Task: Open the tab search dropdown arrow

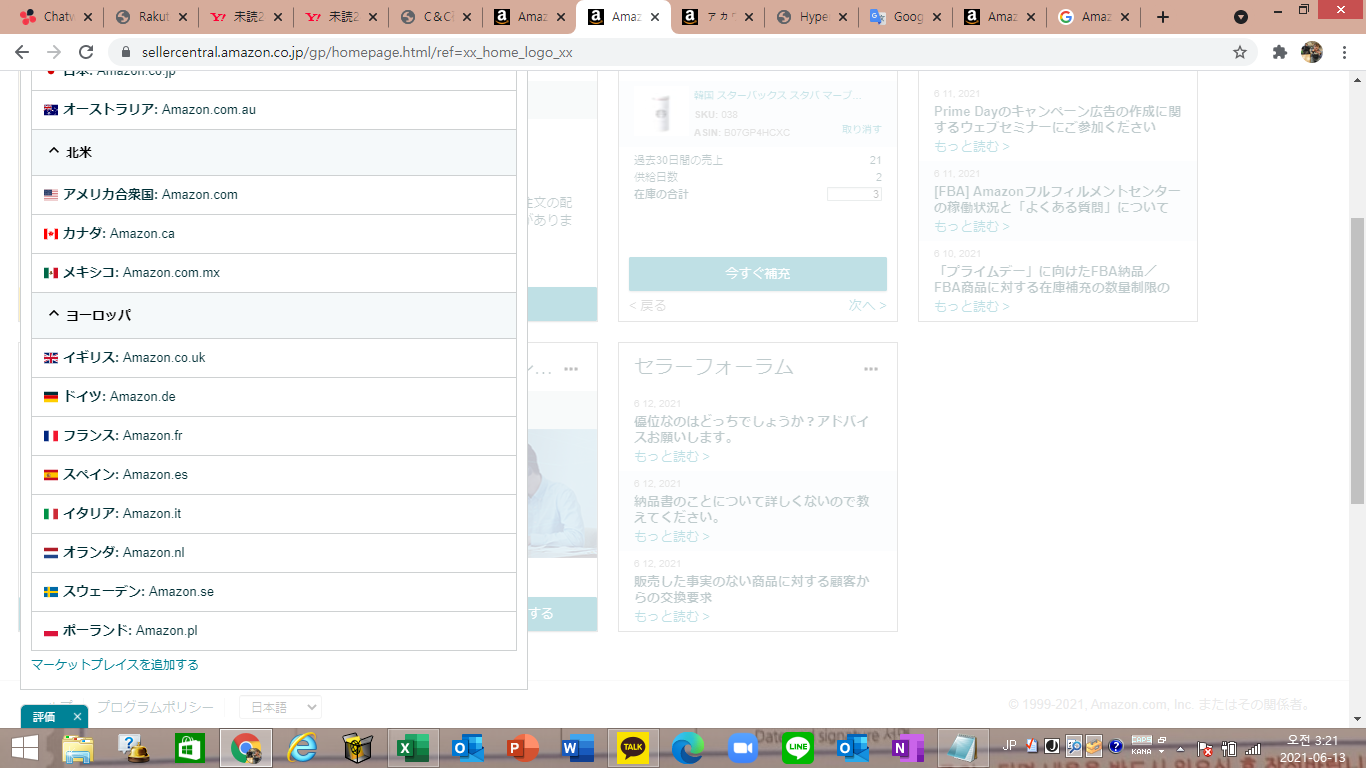Action: [x=1241, y=17]
